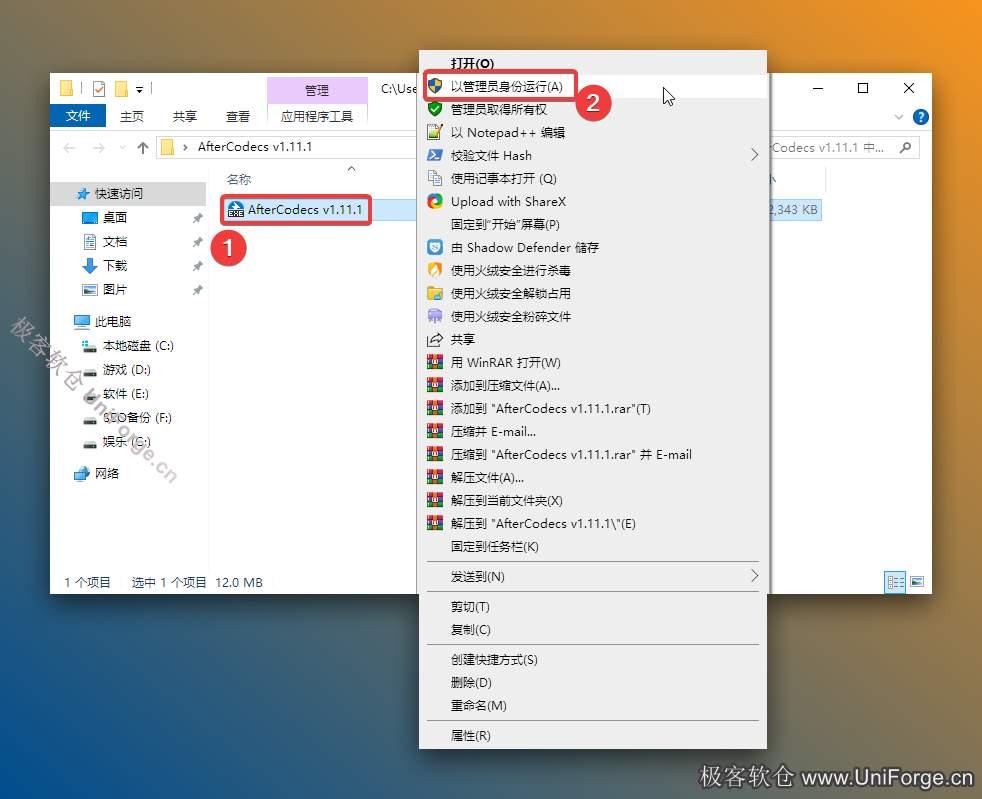The height and width of the screenshot is (799, 982).
Task: Expand the 校验文件 Hash submenu arrow
Action: pyautogui.click(x=754, y=155)
